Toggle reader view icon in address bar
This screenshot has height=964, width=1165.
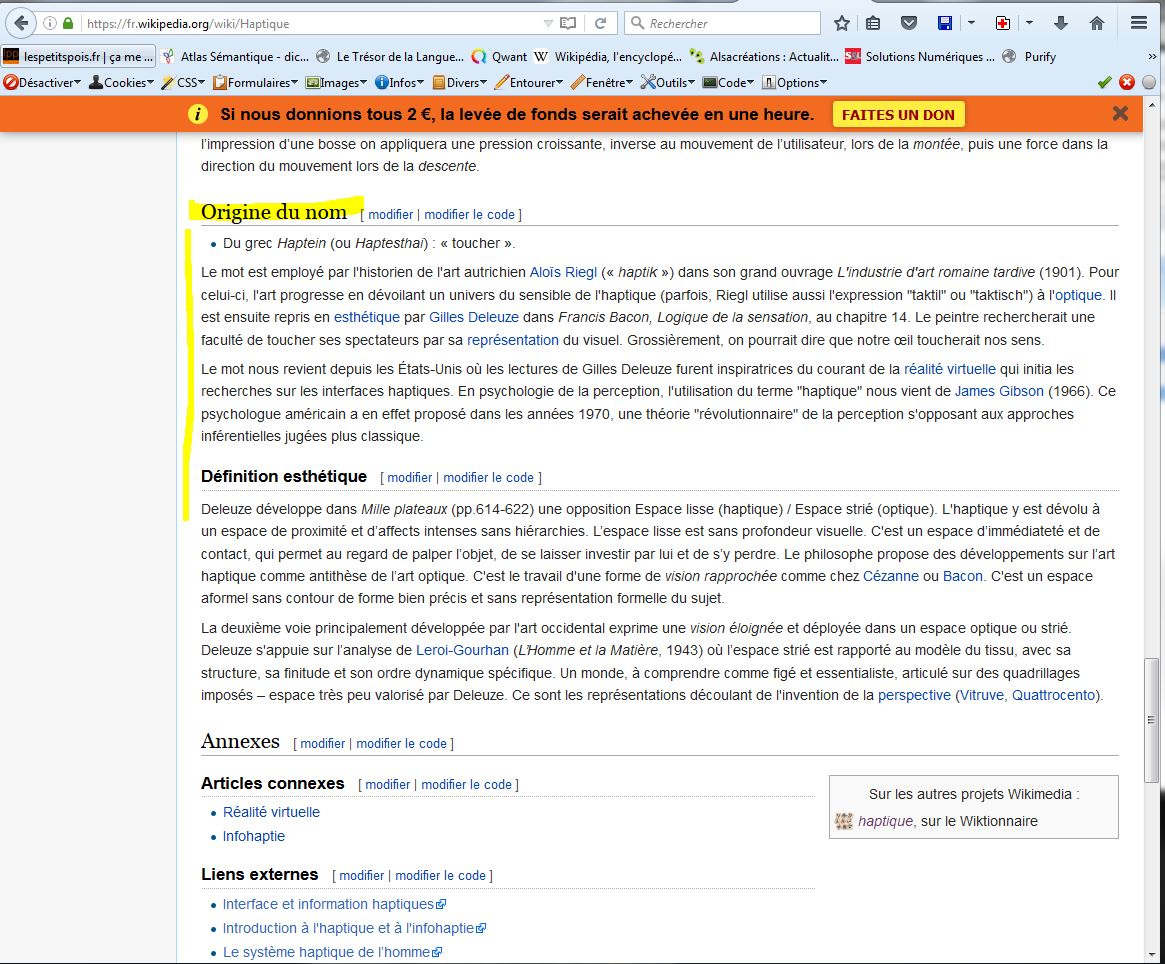tap(569, 23)
